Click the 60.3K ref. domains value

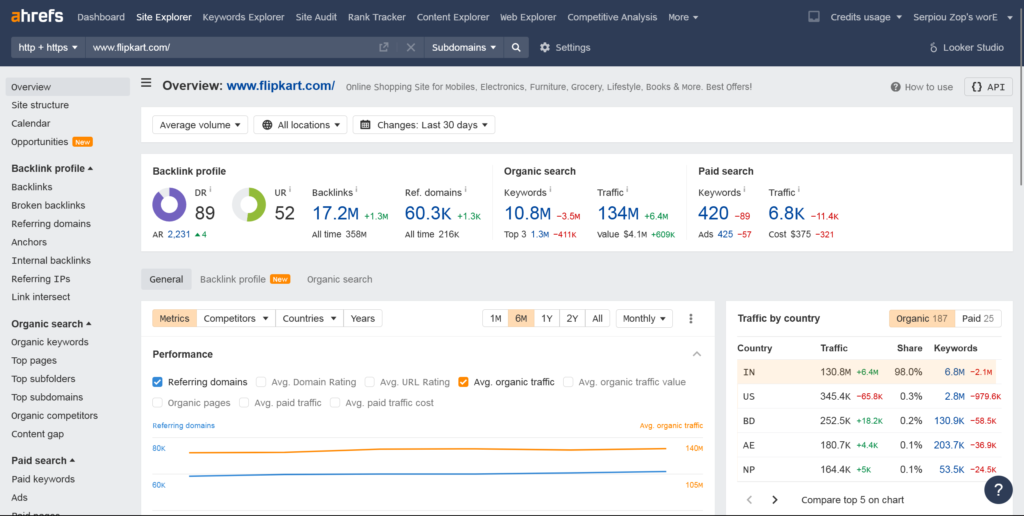tap(428, 213)
